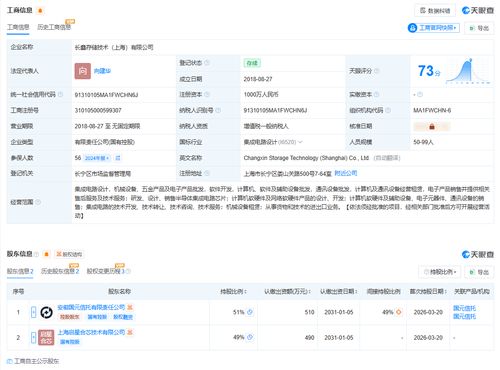Click the info icon beside 股东信息 heading

pyautogui.click(x=36, y=254)
